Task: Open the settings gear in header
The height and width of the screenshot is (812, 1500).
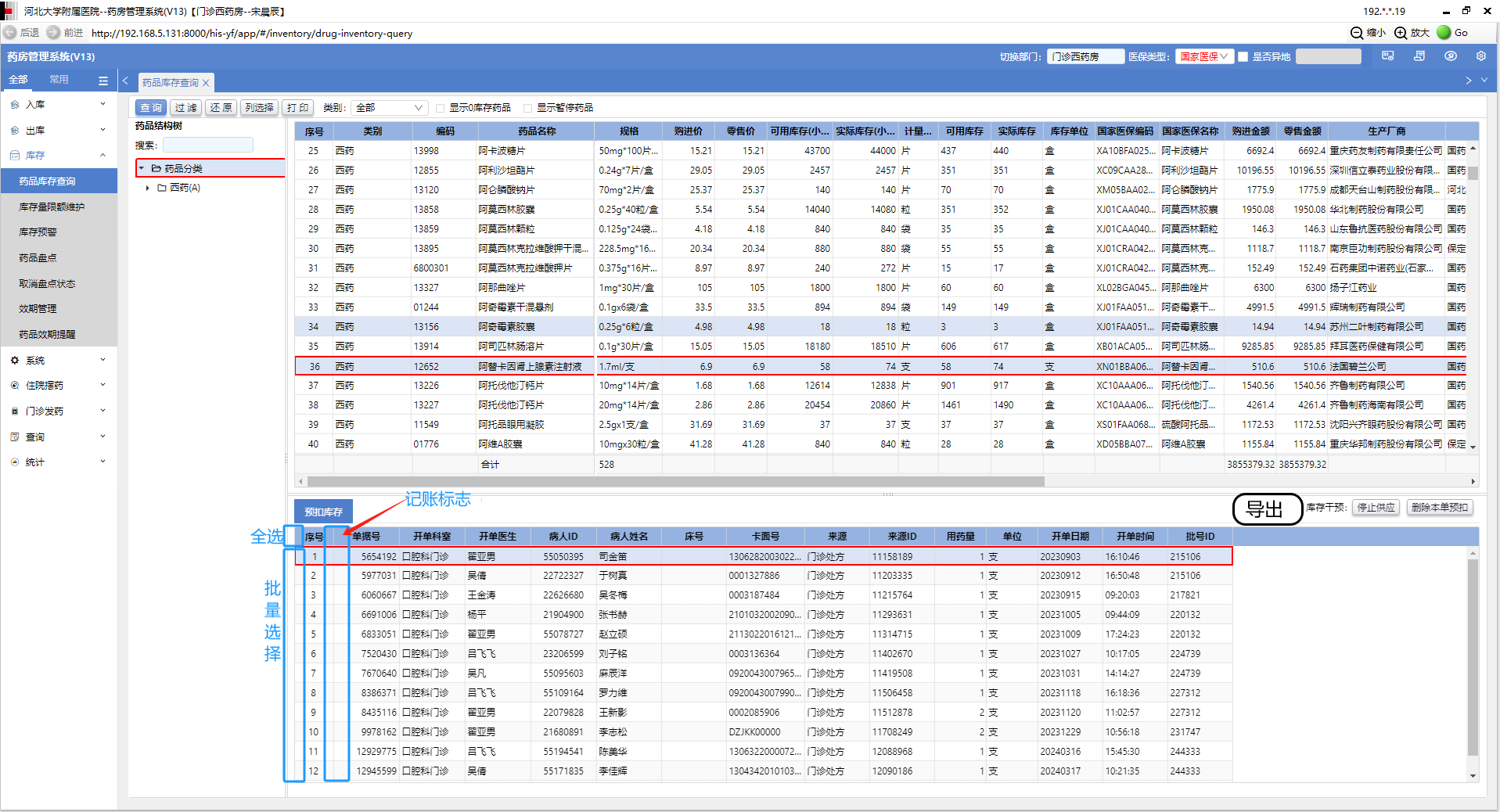Action: click(1480, 56)
